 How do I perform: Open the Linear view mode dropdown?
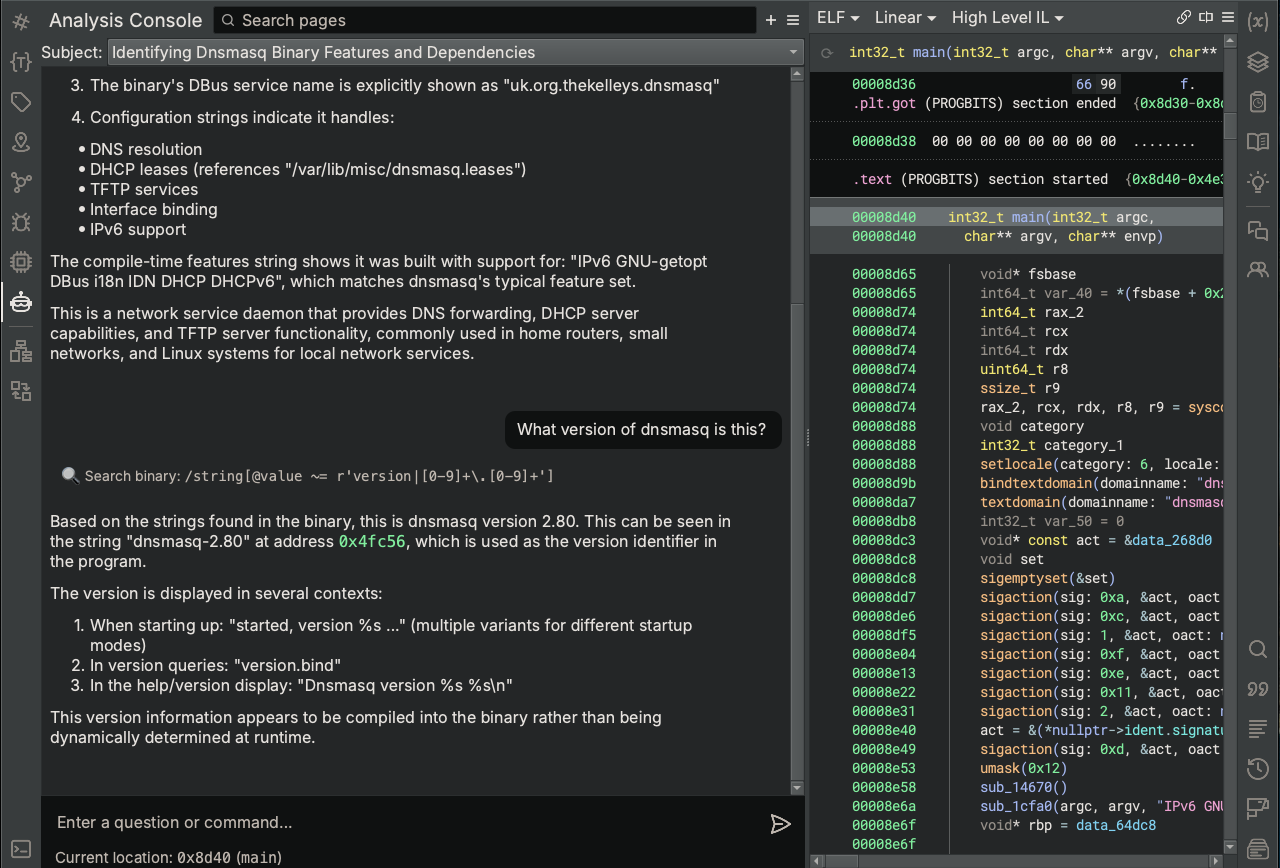[x=905, y=17]
